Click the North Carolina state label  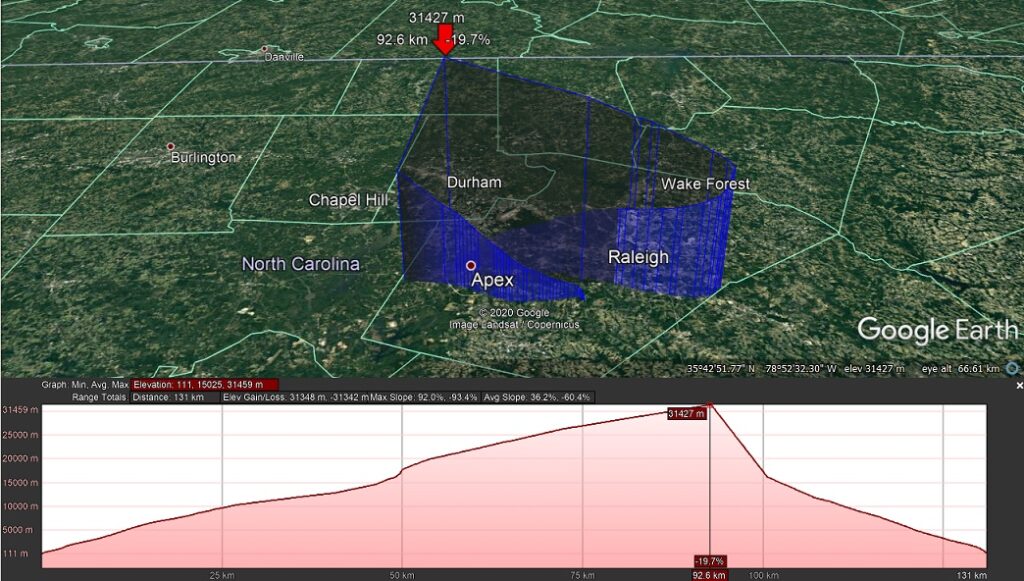point(300,264)
